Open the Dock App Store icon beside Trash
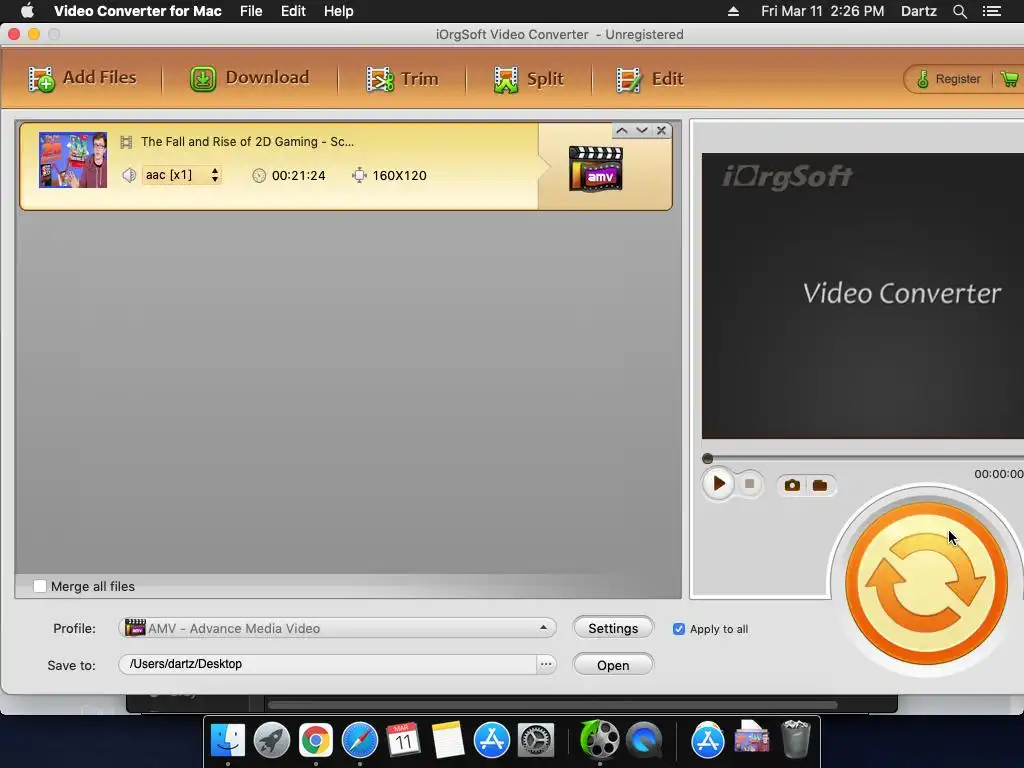This screenshot has width=1024, height=768. pos(708,740)
